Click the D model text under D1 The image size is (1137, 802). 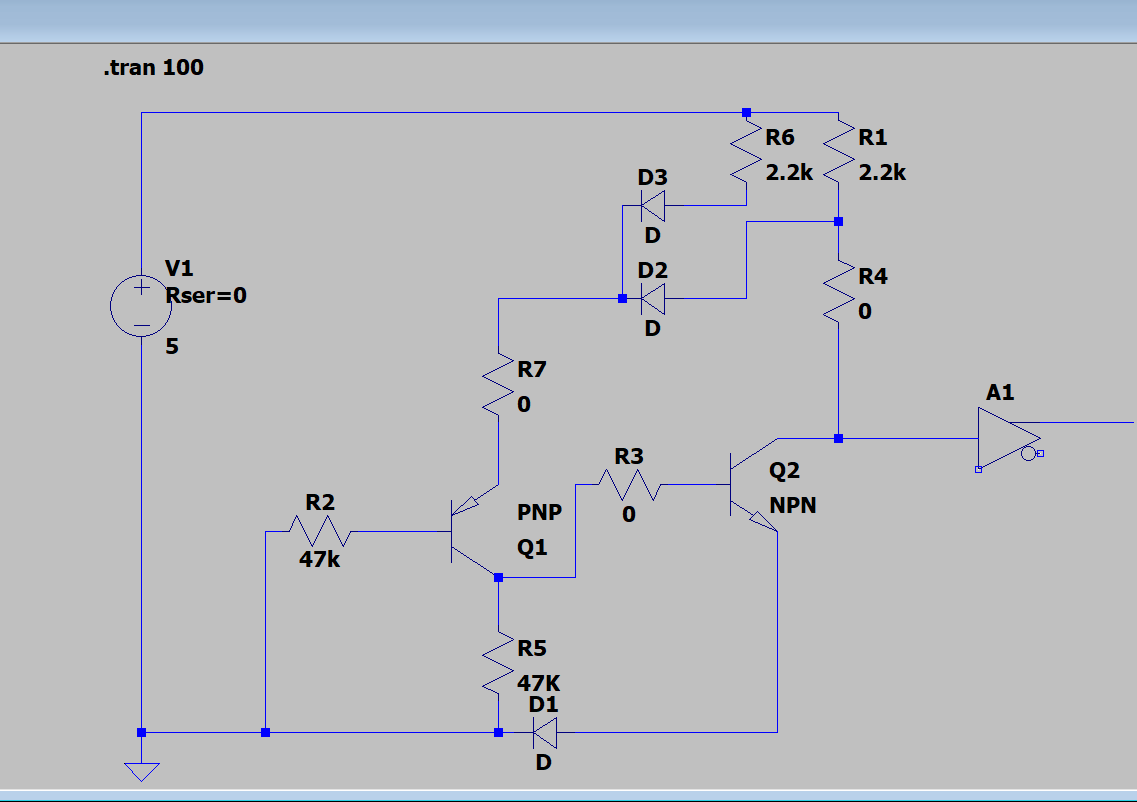tap(544, 762)
